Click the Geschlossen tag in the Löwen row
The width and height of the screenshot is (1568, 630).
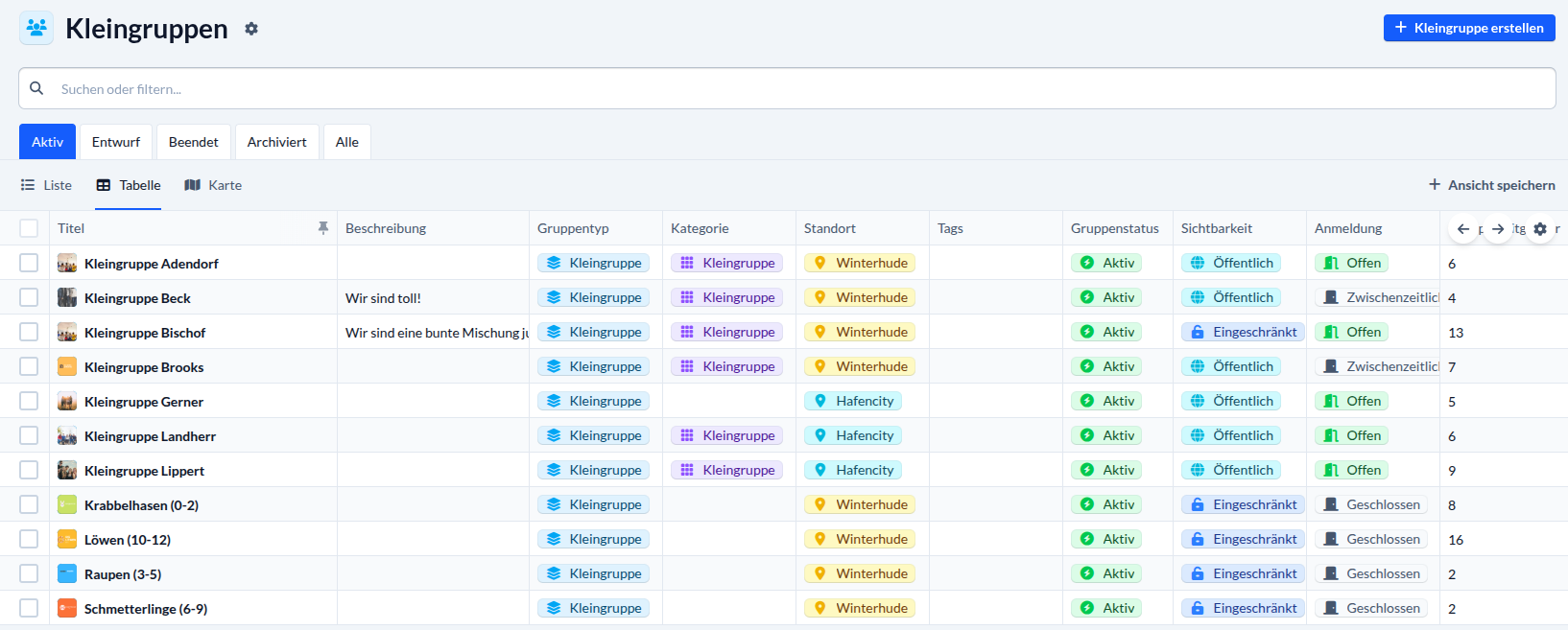1371,539
